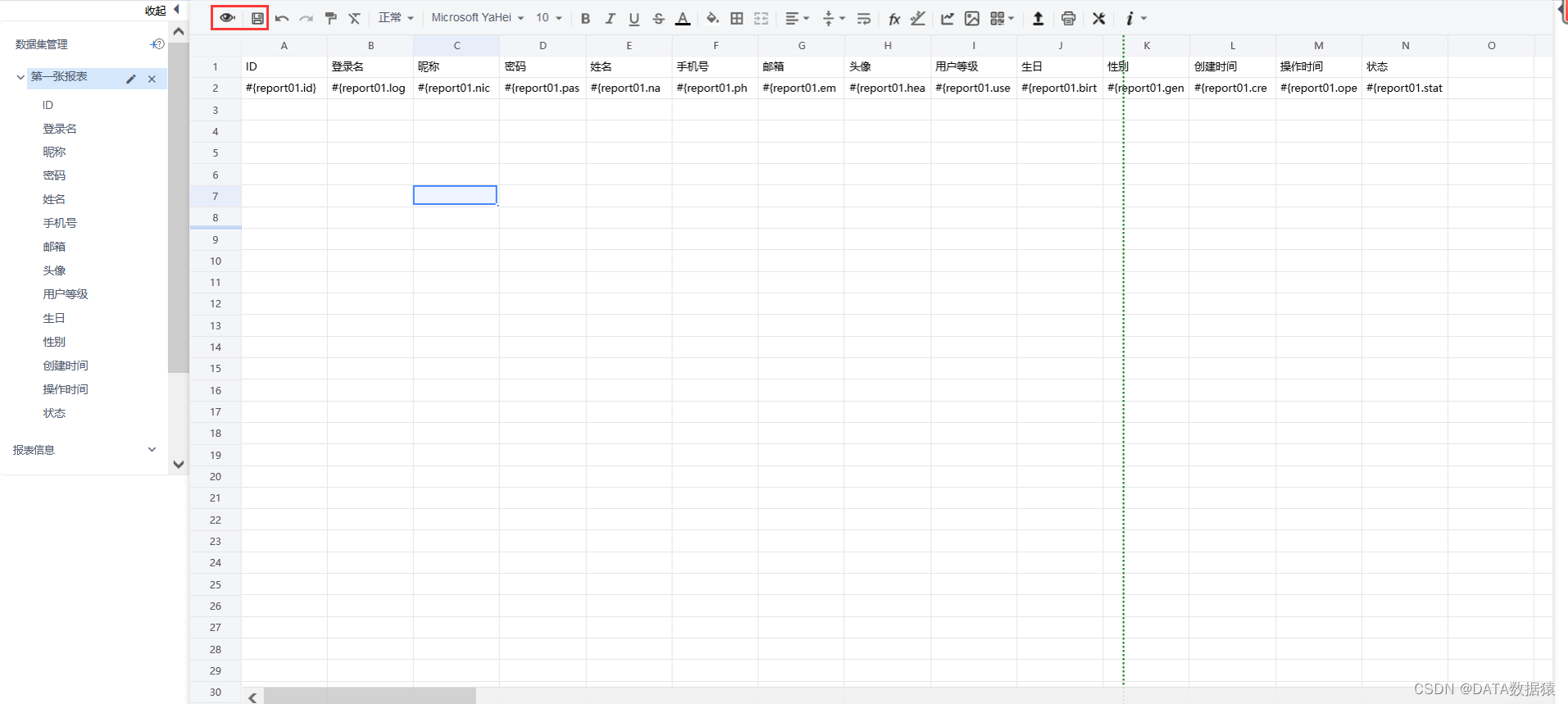The width and height of the screenshot is (1568, 704).
Task: Insert an image
Action: 972,18
